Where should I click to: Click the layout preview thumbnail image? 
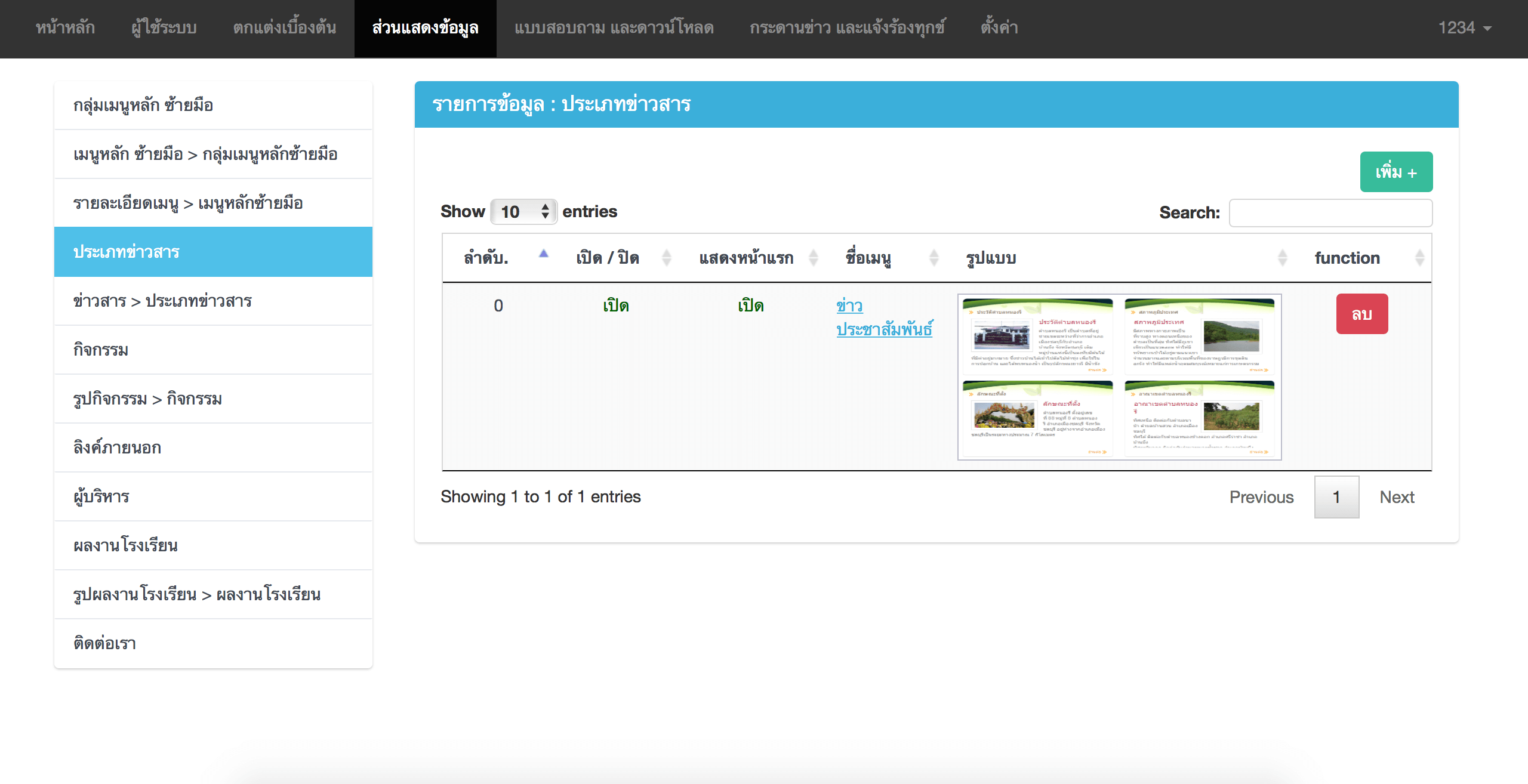(x=1119, y=377)
